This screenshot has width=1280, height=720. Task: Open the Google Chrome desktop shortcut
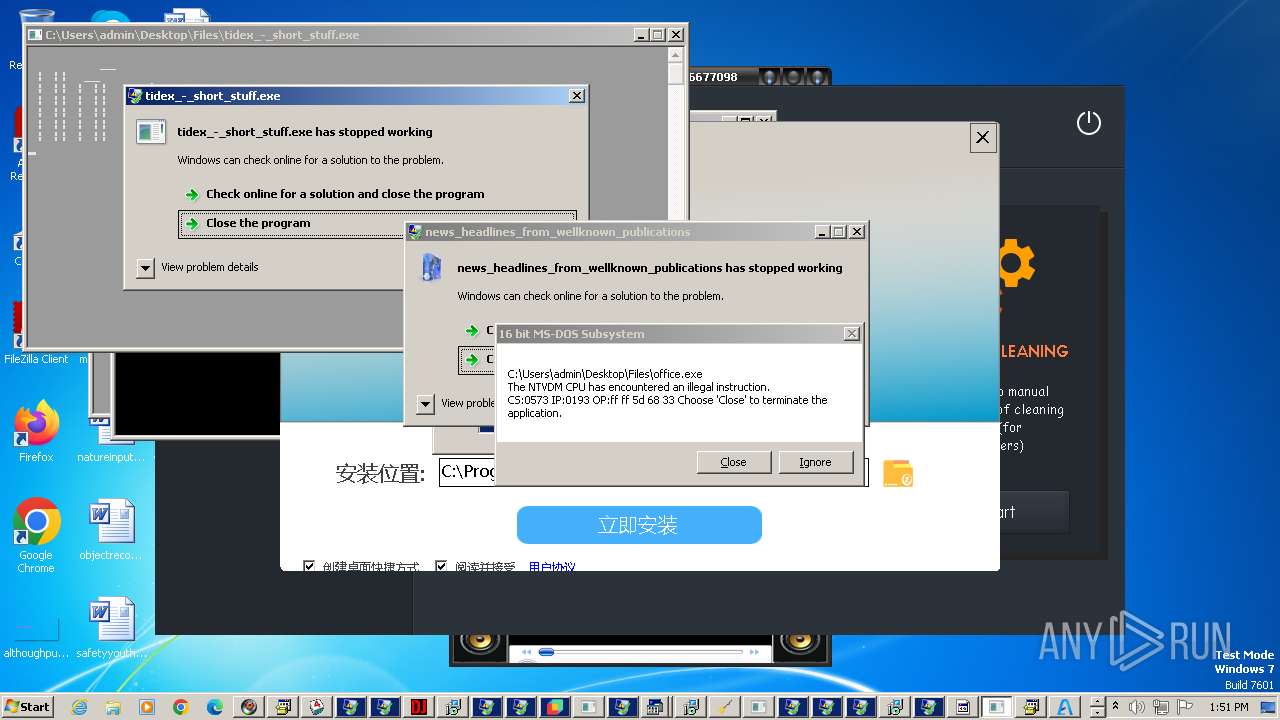click(36, 534)
